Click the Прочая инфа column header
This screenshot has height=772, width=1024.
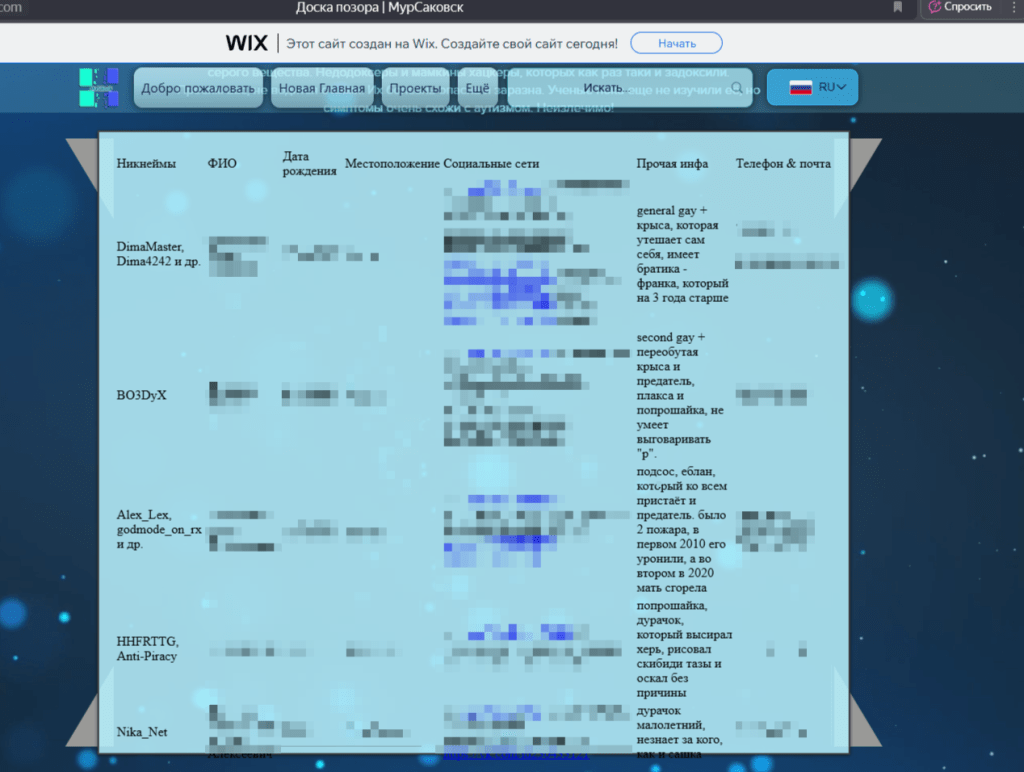pyautogui.click(x=672, y=164)
